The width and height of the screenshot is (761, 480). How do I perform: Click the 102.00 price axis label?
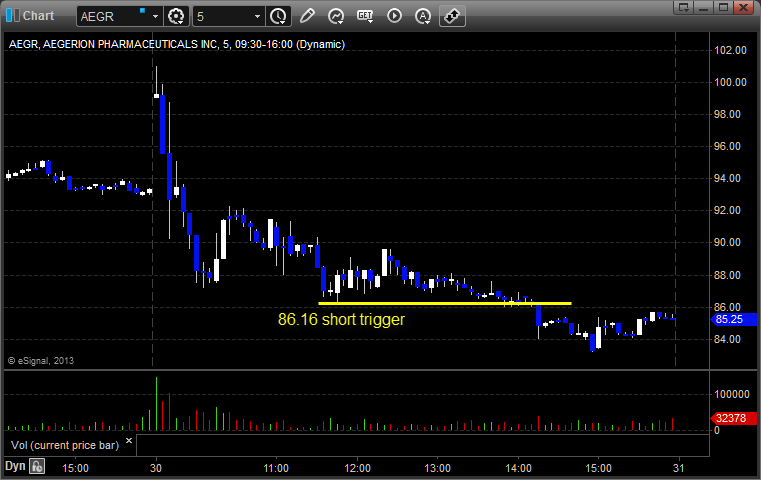(x=730, y=50)
